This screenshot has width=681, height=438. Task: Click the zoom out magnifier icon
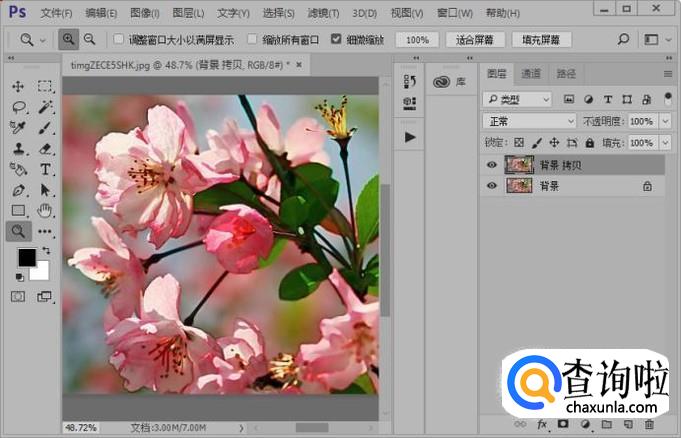pyautogui.click(x=90, y=39)
